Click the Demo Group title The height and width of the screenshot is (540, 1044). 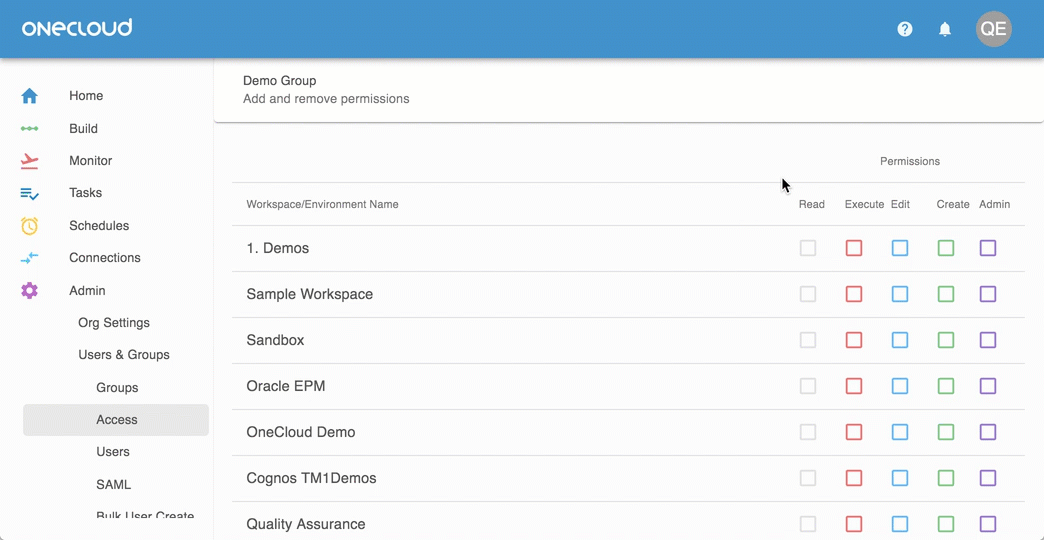280,81
